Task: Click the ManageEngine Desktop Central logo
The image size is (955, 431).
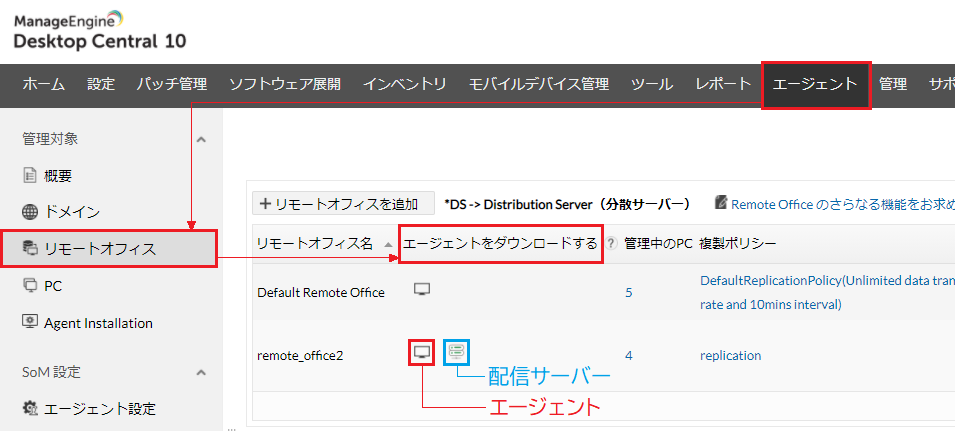Action: [x=99, y=32]
